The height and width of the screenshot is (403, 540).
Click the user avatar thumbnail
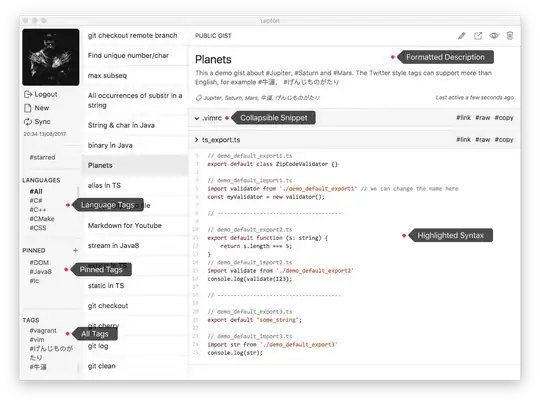pos(51,57)
